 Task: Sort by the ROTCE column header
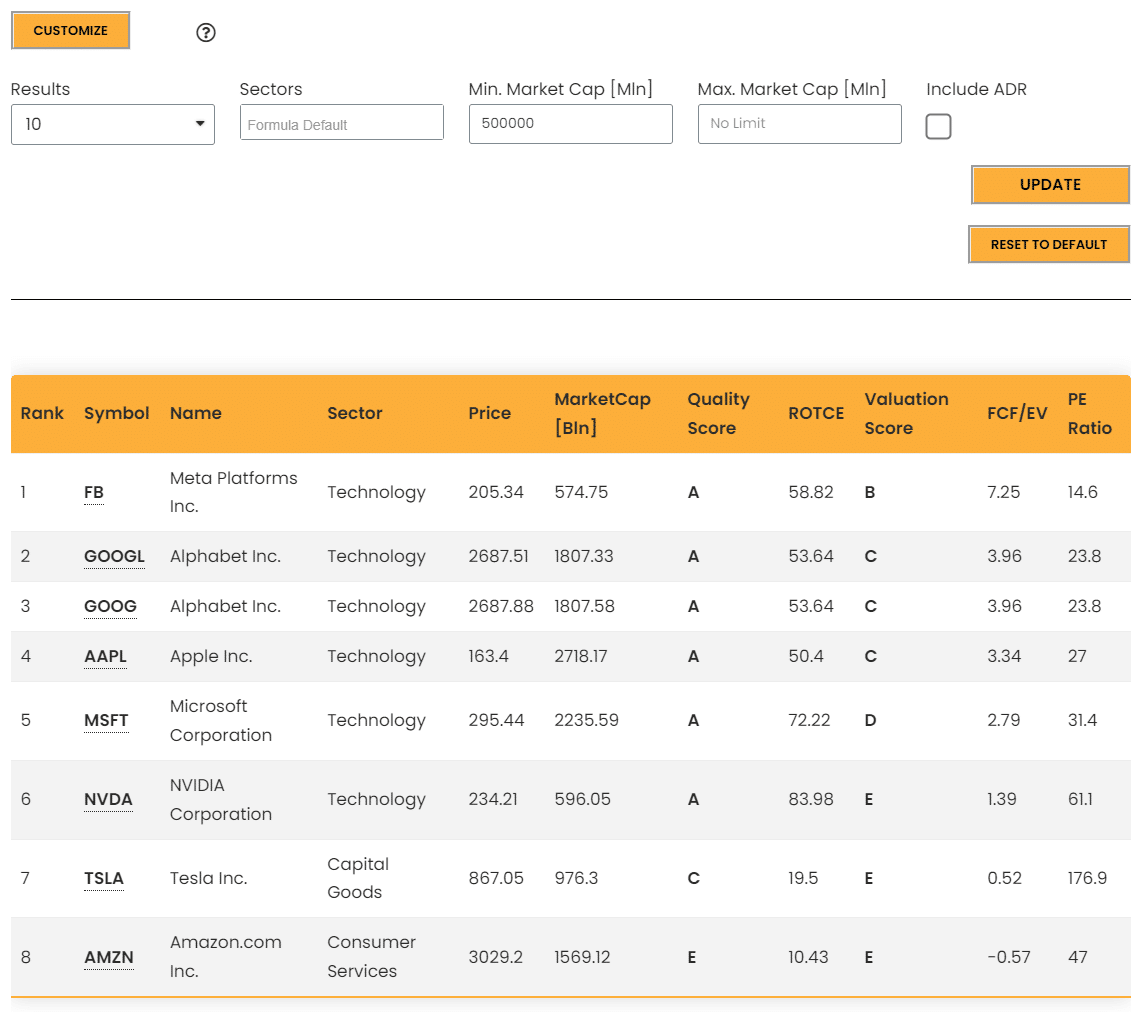(816, 413)
